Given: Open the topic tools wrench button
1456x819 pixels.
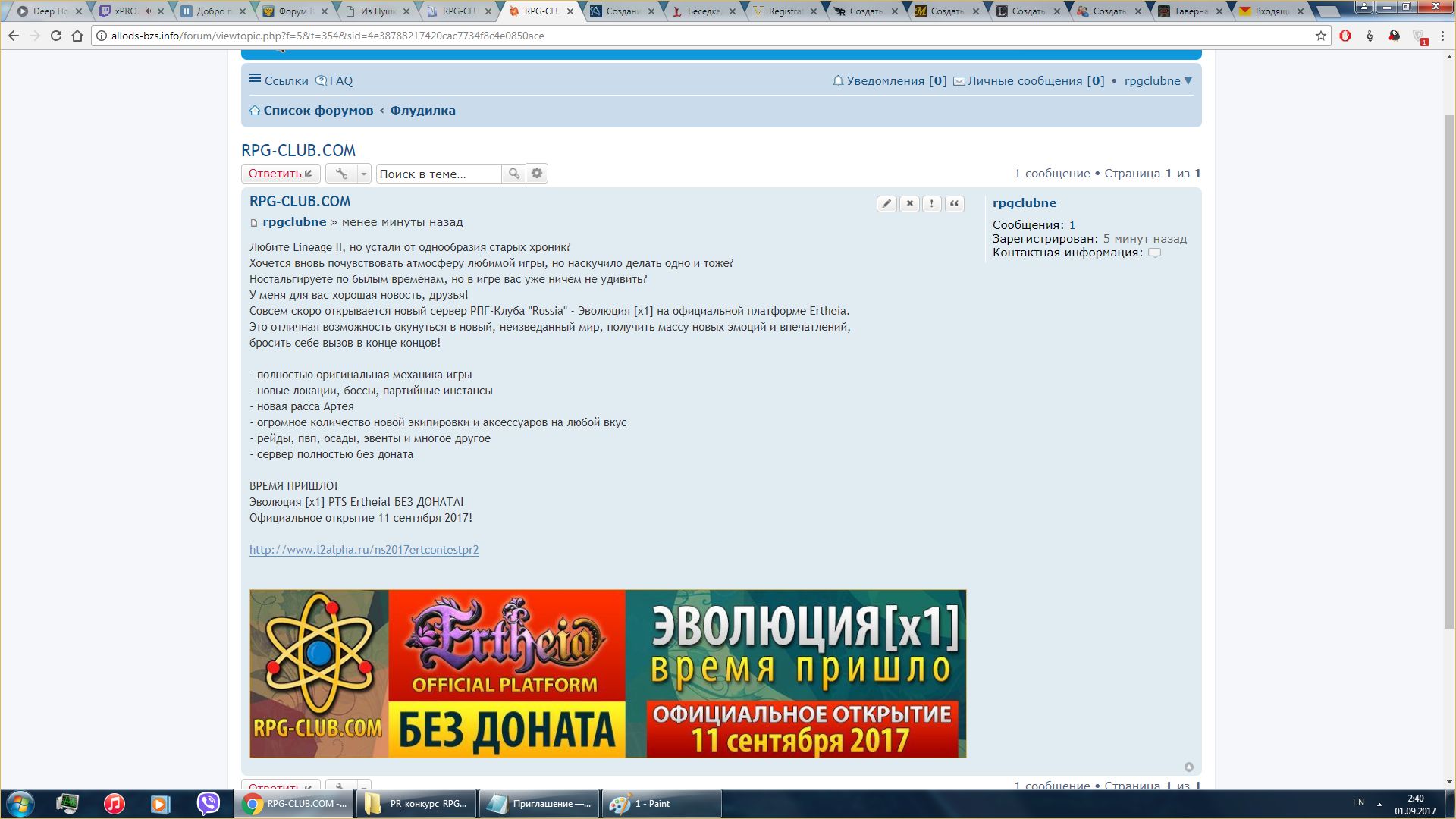Looking at the screenshot, I should coord(341,174).
